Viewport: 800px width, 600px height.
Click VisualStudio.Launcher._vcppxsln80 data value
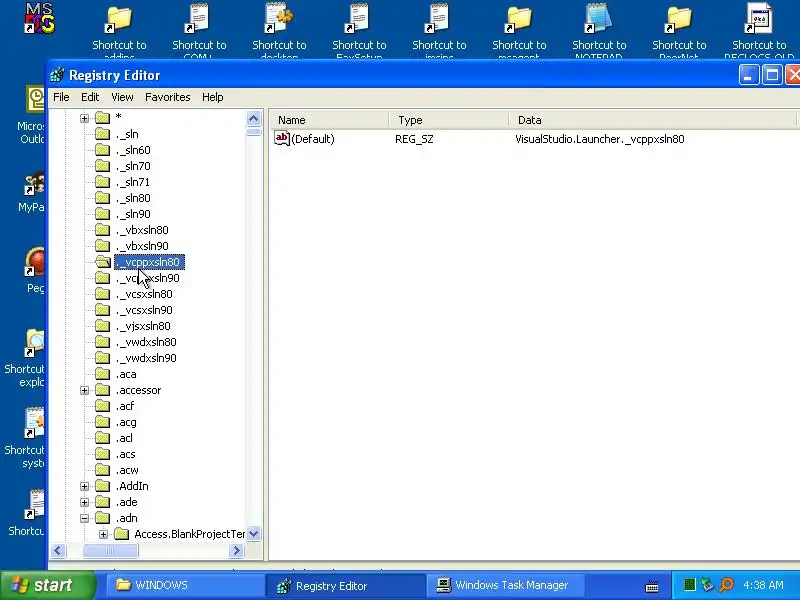pos(599,139)
